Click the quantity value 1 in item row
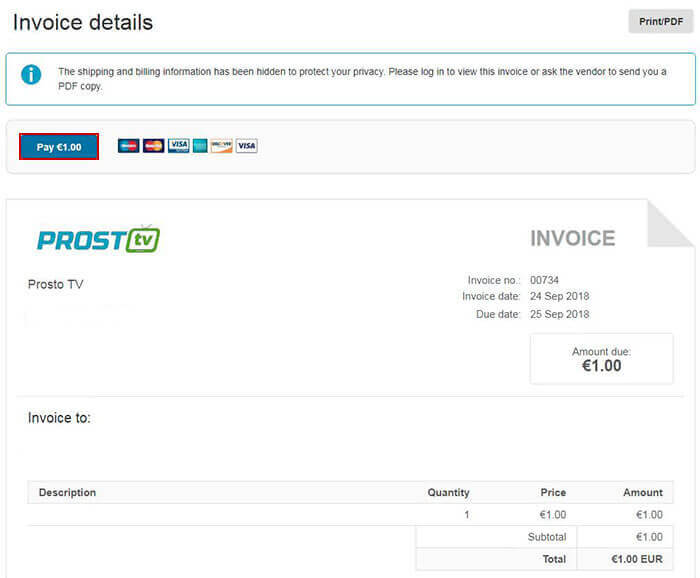 [467, 515]
